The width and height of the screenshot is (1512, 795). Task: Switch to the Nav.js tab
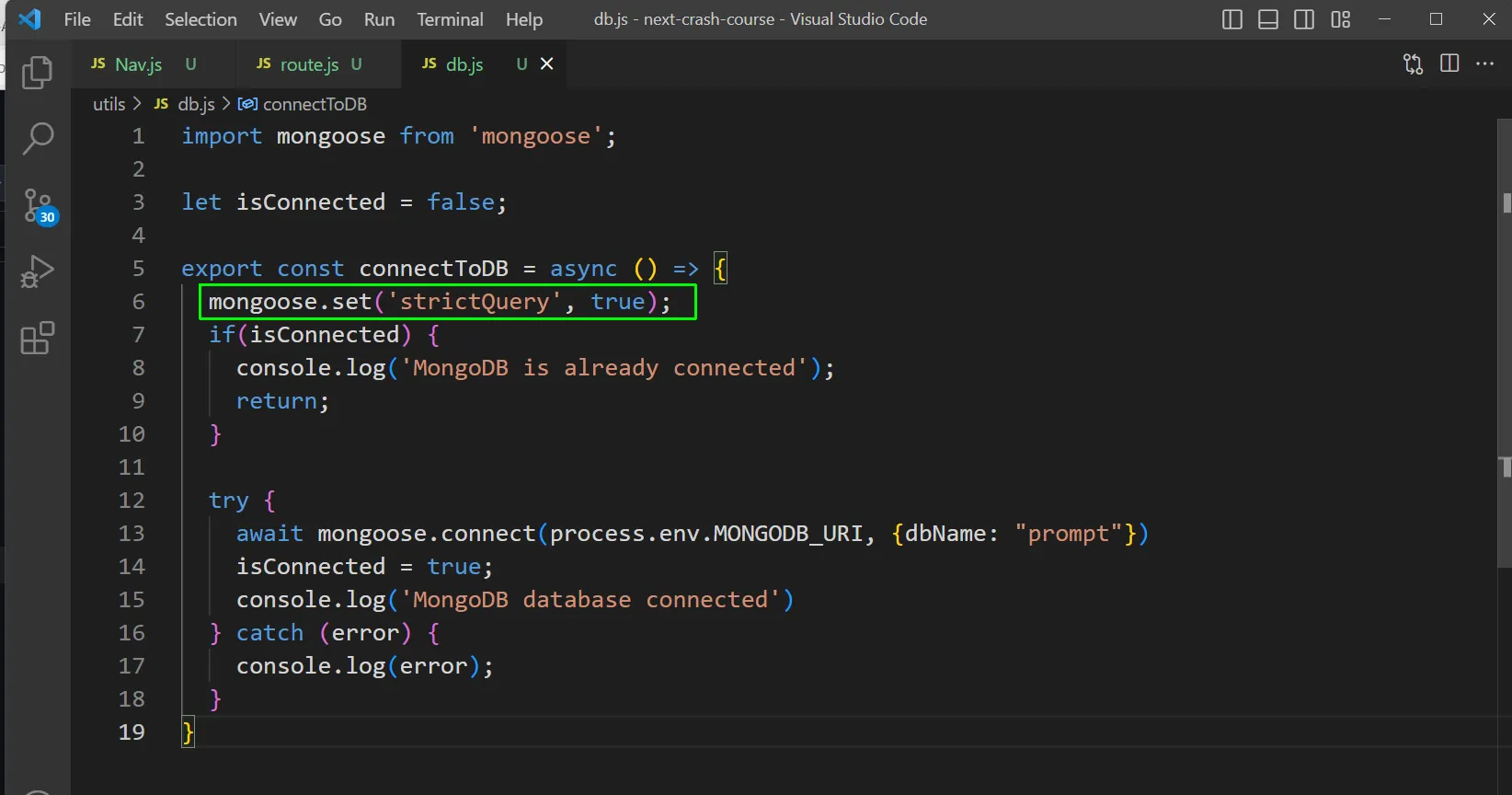point(153,63)
